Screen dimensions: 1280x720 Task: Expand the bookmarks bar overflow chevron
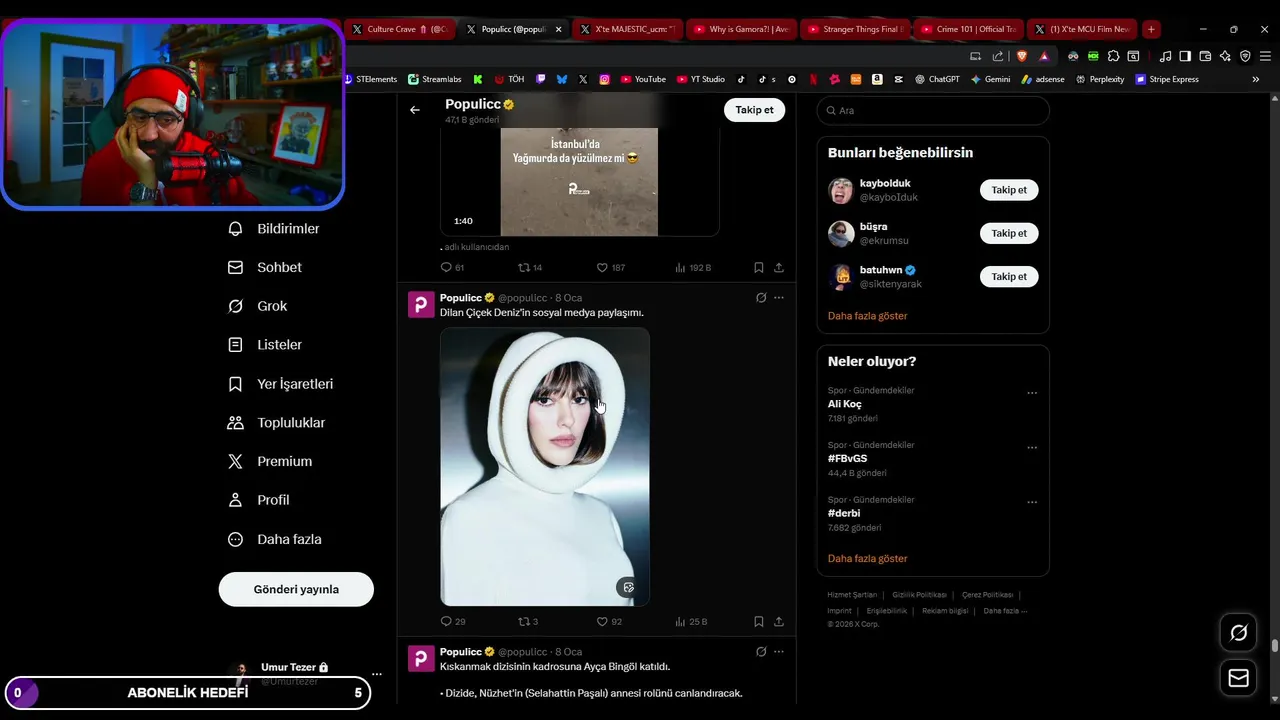1256,79
